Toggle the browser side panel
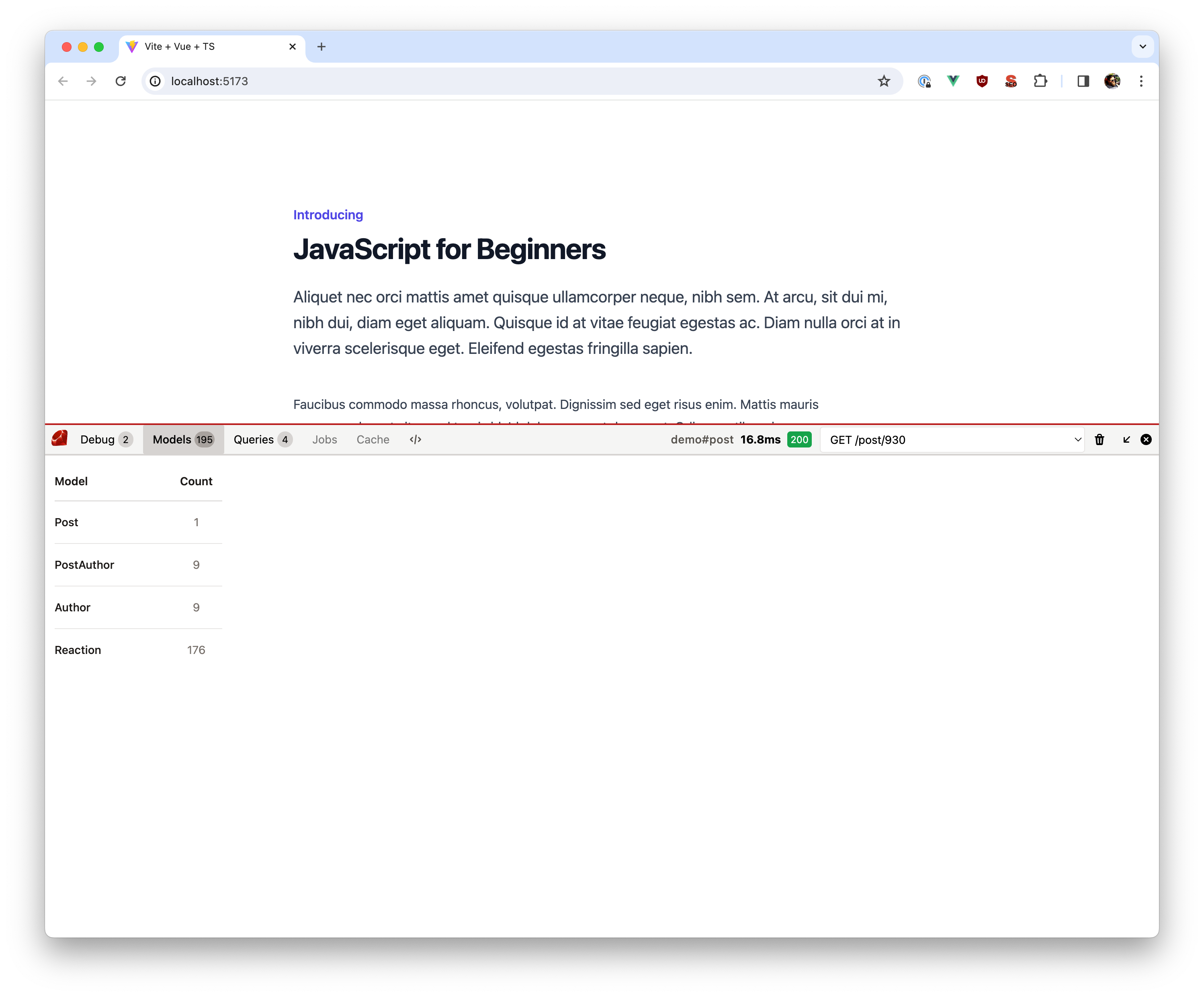 click(x=1083, y=82)
